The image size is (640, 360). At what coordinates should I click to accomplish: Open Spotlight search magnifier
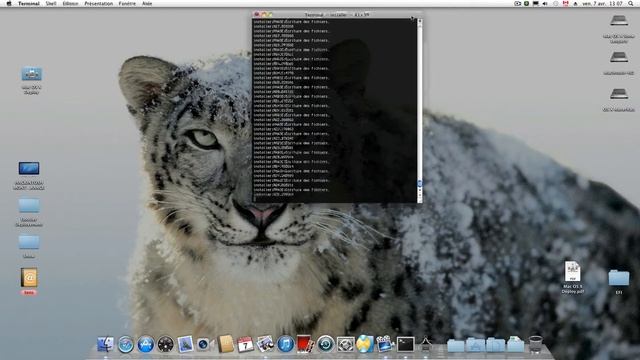(x=631, y=3)
